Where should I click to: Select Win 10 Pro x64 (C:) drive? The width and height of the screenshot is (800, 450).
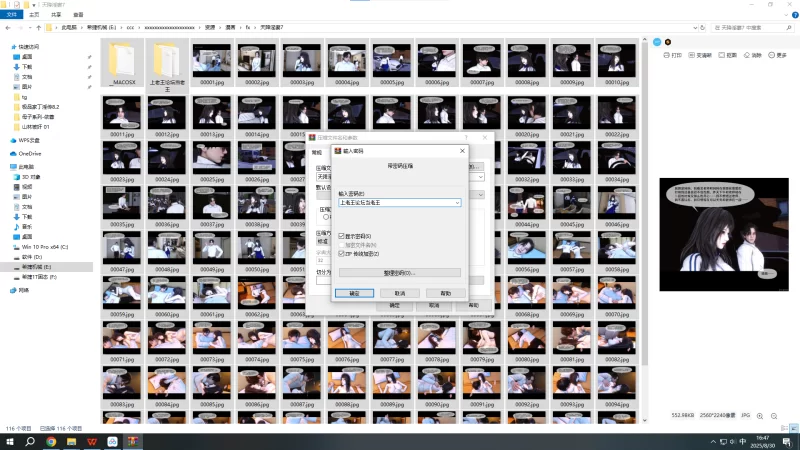41,247
